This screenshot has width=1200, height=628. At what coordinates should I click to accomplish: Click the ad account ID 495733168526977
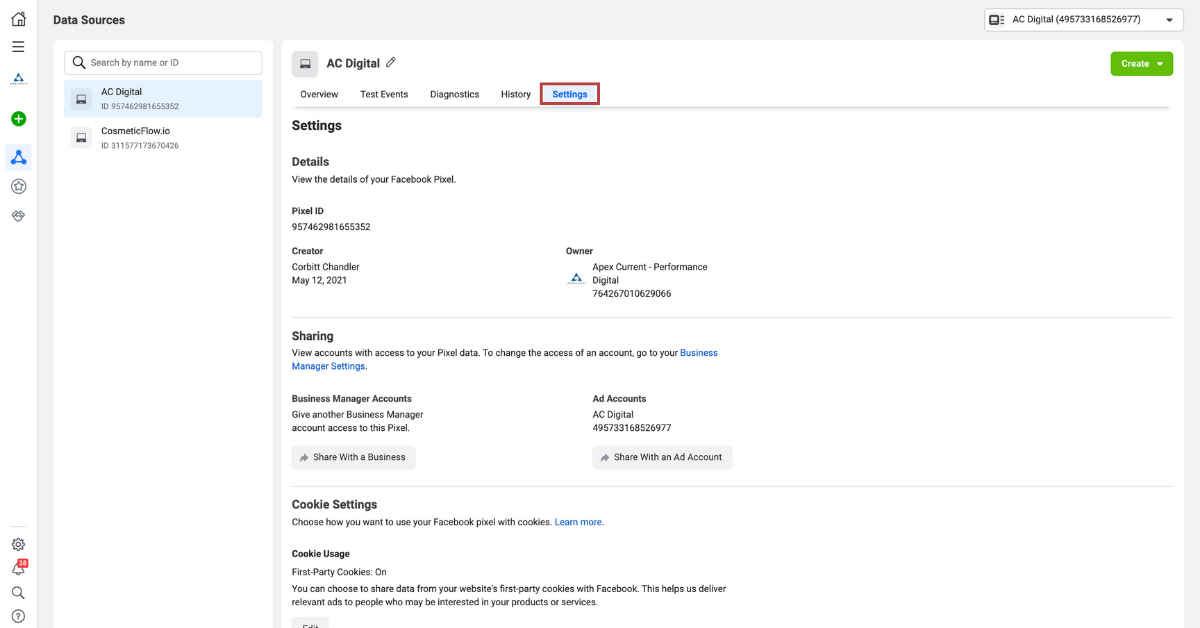[632, 428]
